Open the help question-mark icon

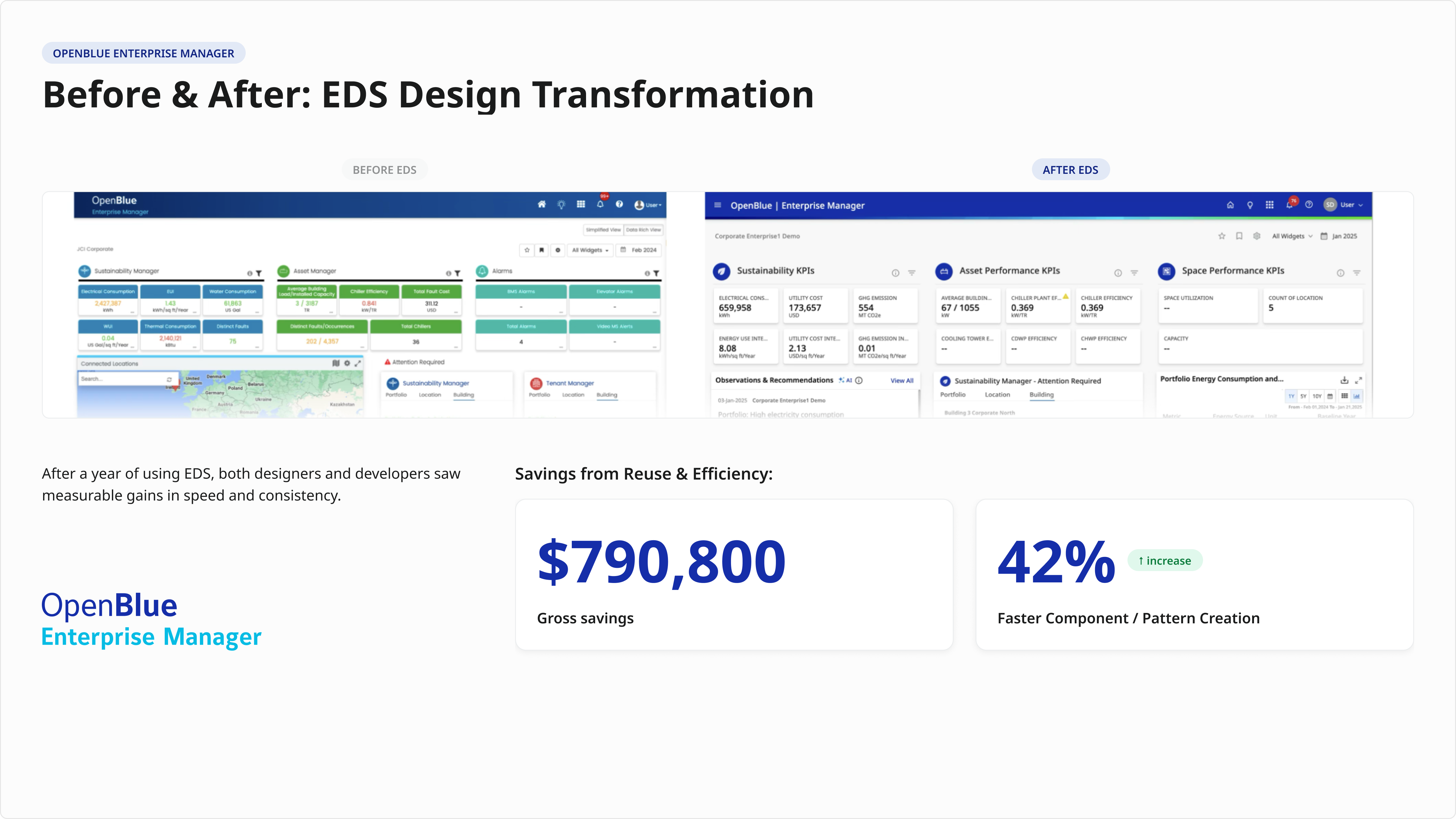1309,205
